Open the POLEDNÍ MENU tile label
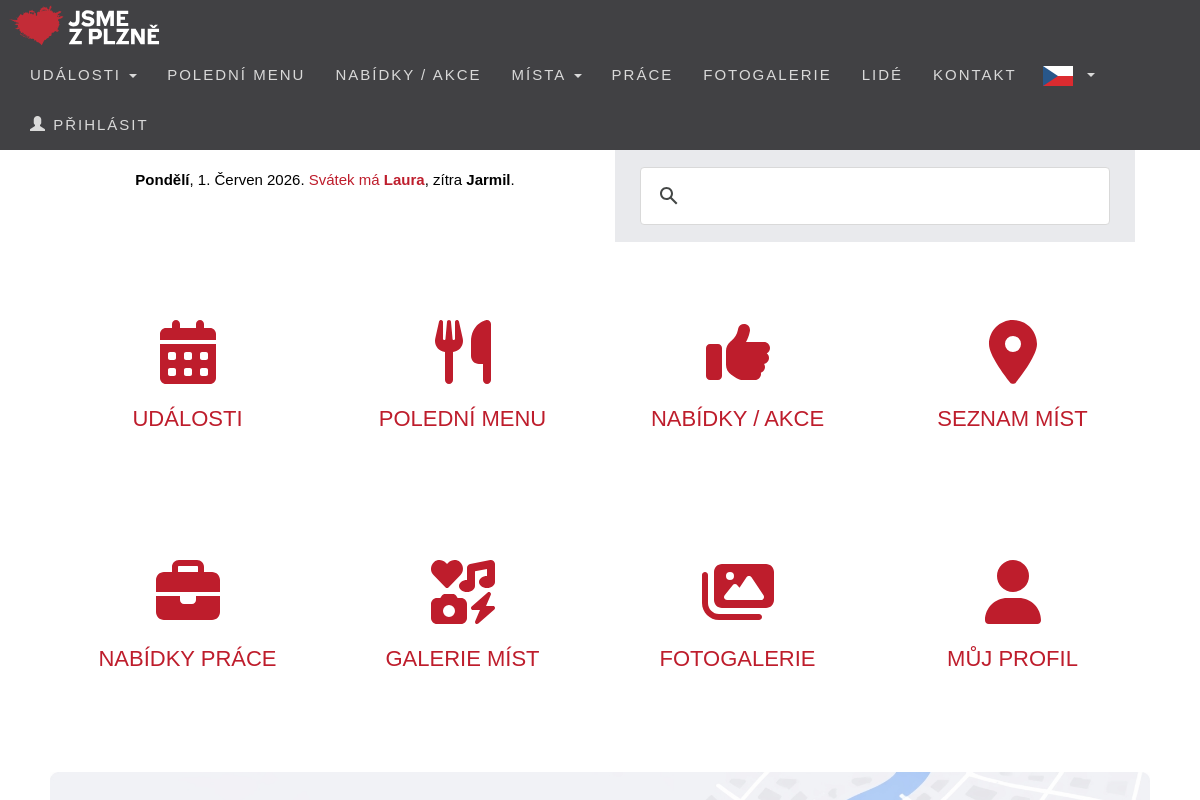1200x800 pixels. pyautogui.click(x=463, y=419)
